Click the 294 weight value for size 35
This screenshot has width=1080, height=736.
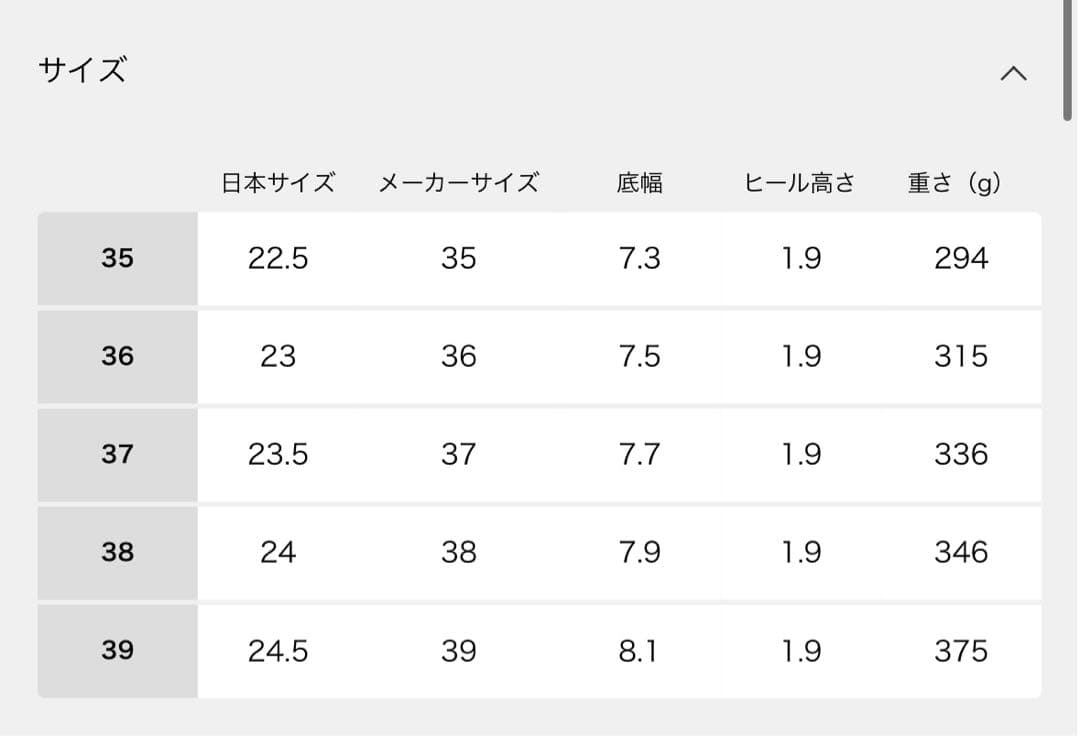pos(960,258)
